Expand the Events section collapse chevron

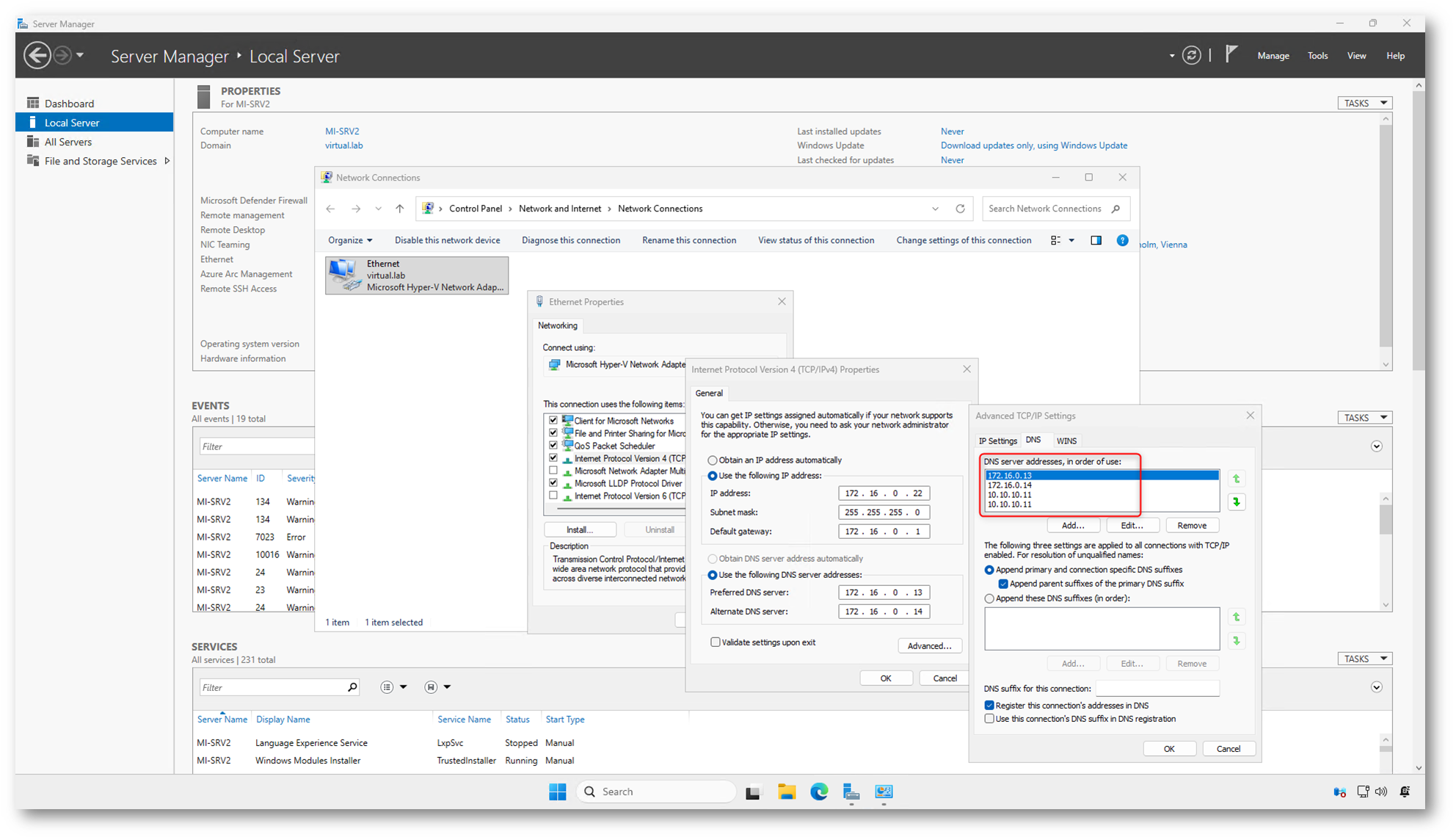pyautogui.click(x=1377, y=446)
